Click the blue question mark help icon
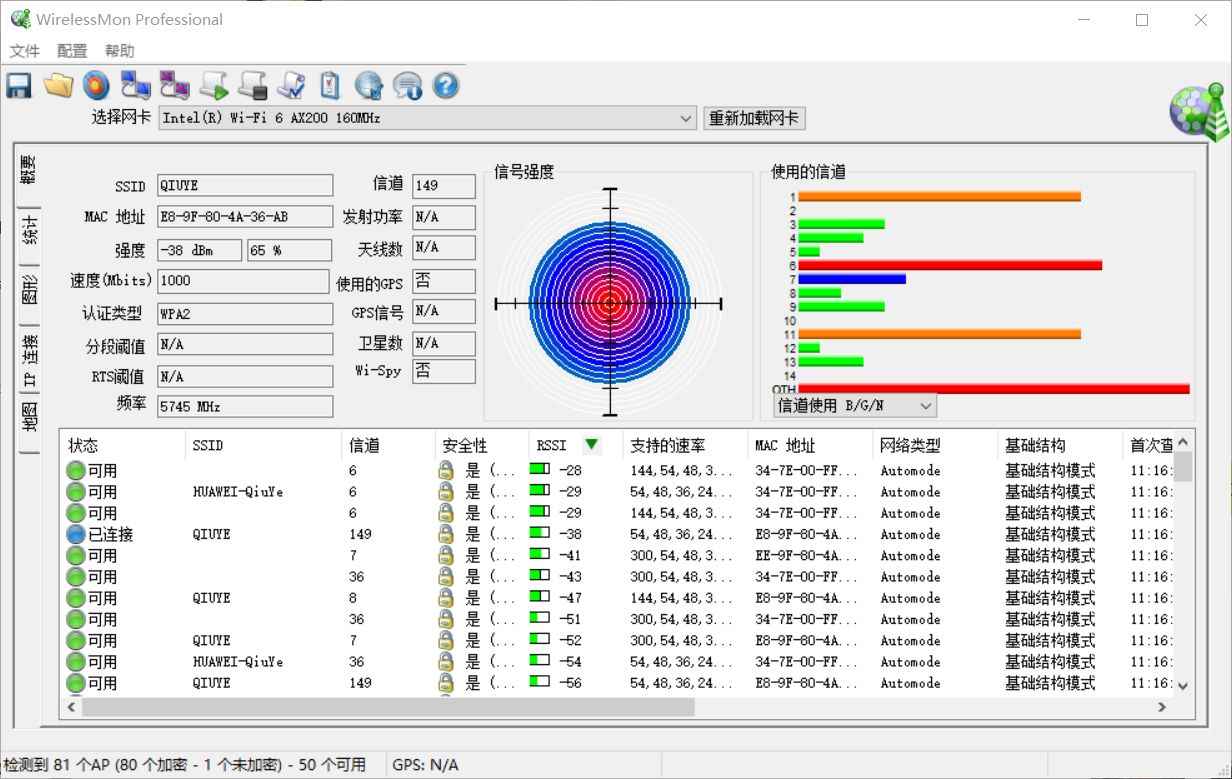 (x=446, y=86)
